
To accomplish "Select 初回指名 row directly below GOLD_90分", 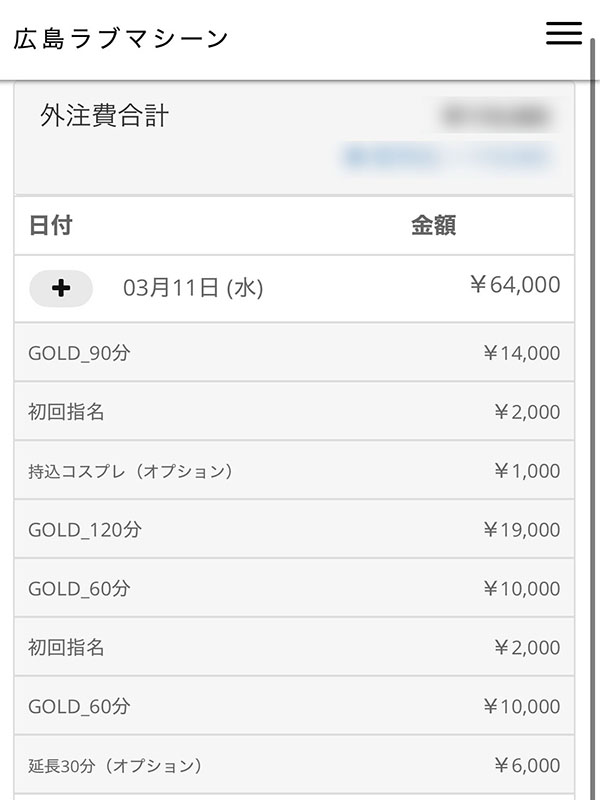I will point(66,412).
